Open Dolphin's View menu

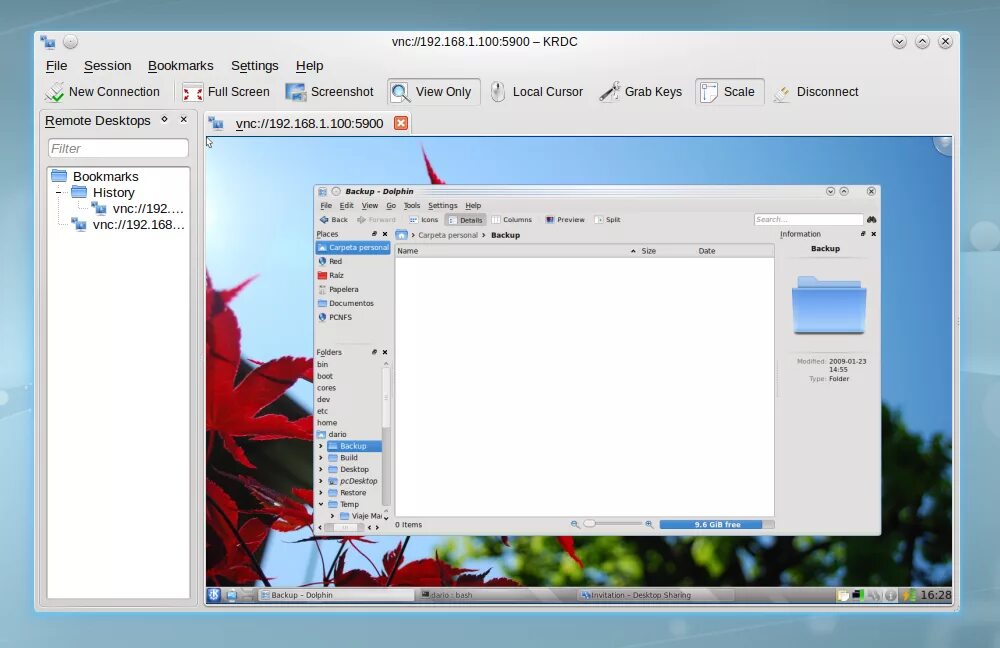click(x=370, y=205)
